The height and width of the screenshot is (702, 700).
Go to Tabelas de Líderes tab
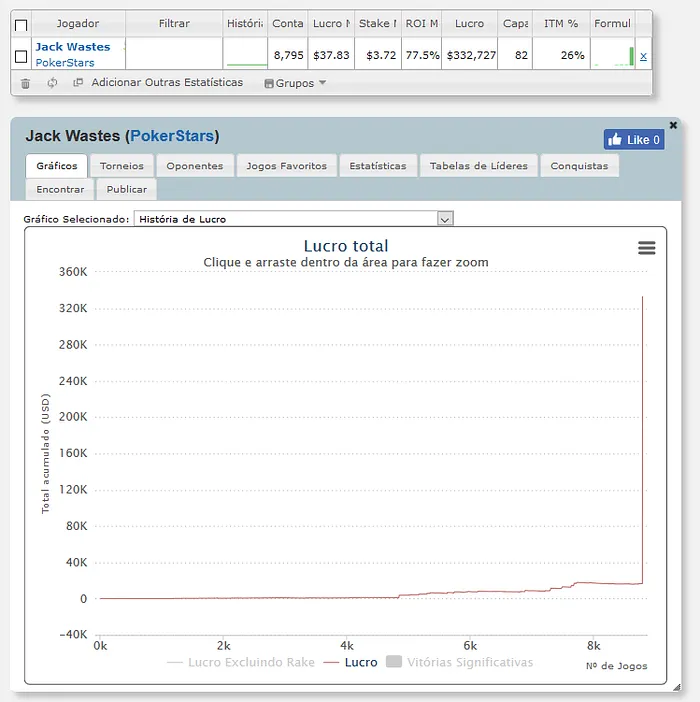point(478,166)
